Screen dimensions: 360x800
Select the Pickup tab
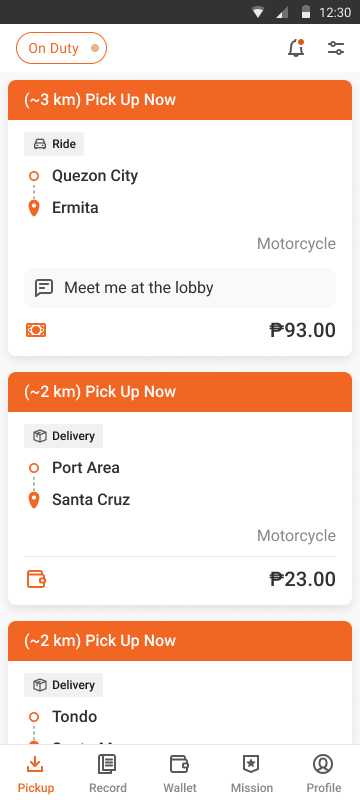coord(36,773)
